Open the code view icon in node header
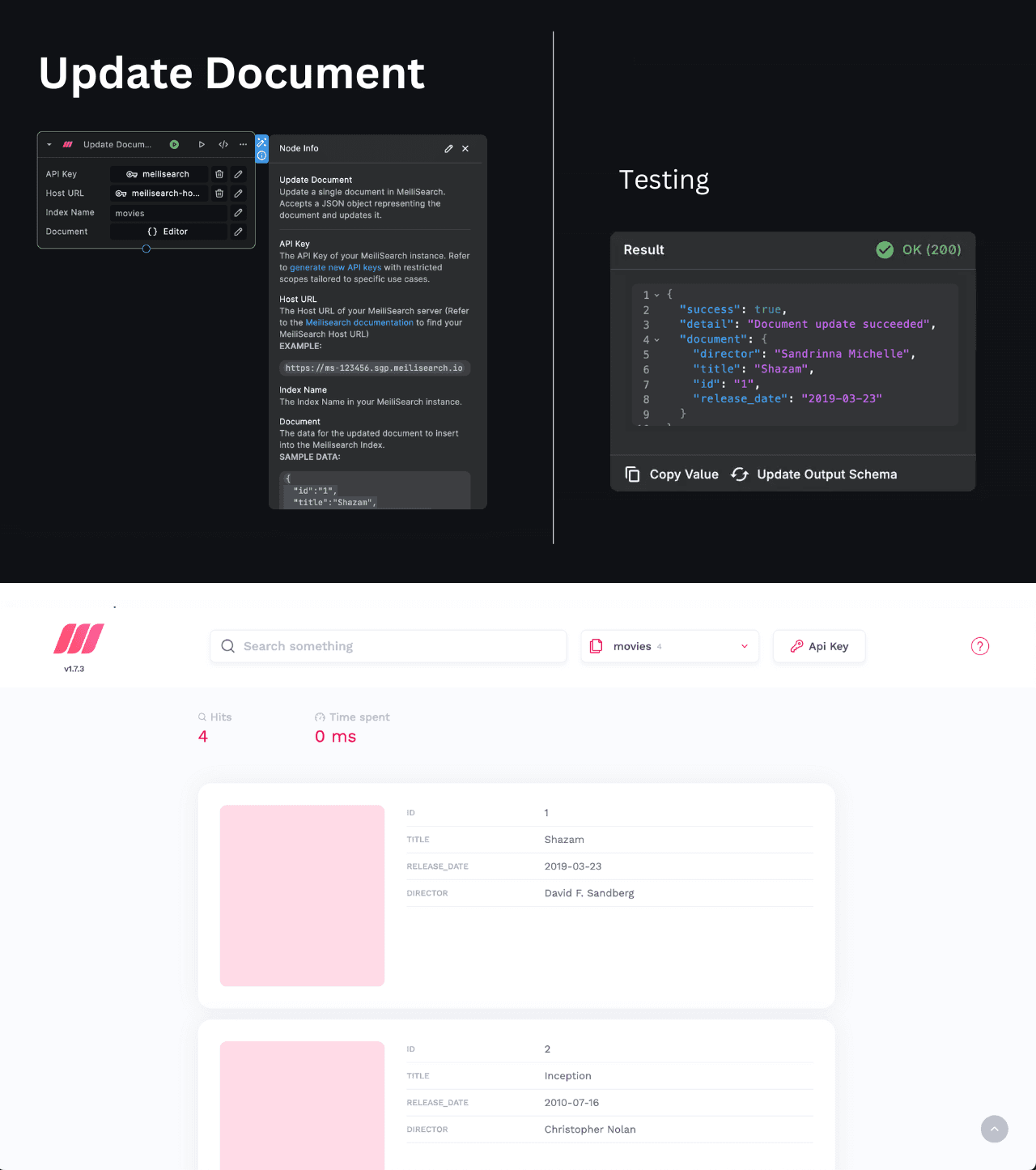The height and width of the screenshot is (1170, 1036). [x=223, y=145]
